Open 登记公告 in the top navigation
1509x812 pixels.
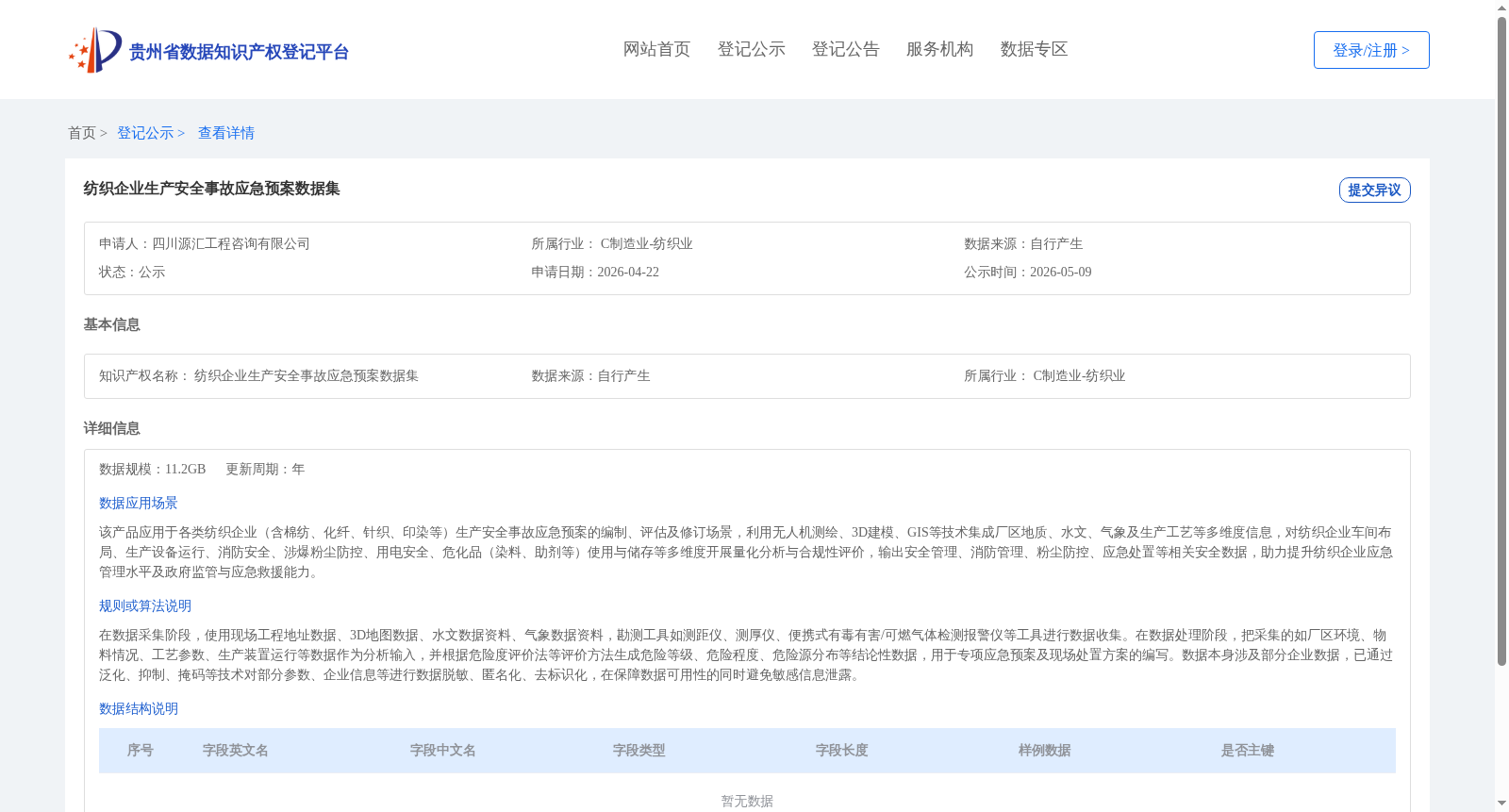pyautogui.click(x=845, y=49)
